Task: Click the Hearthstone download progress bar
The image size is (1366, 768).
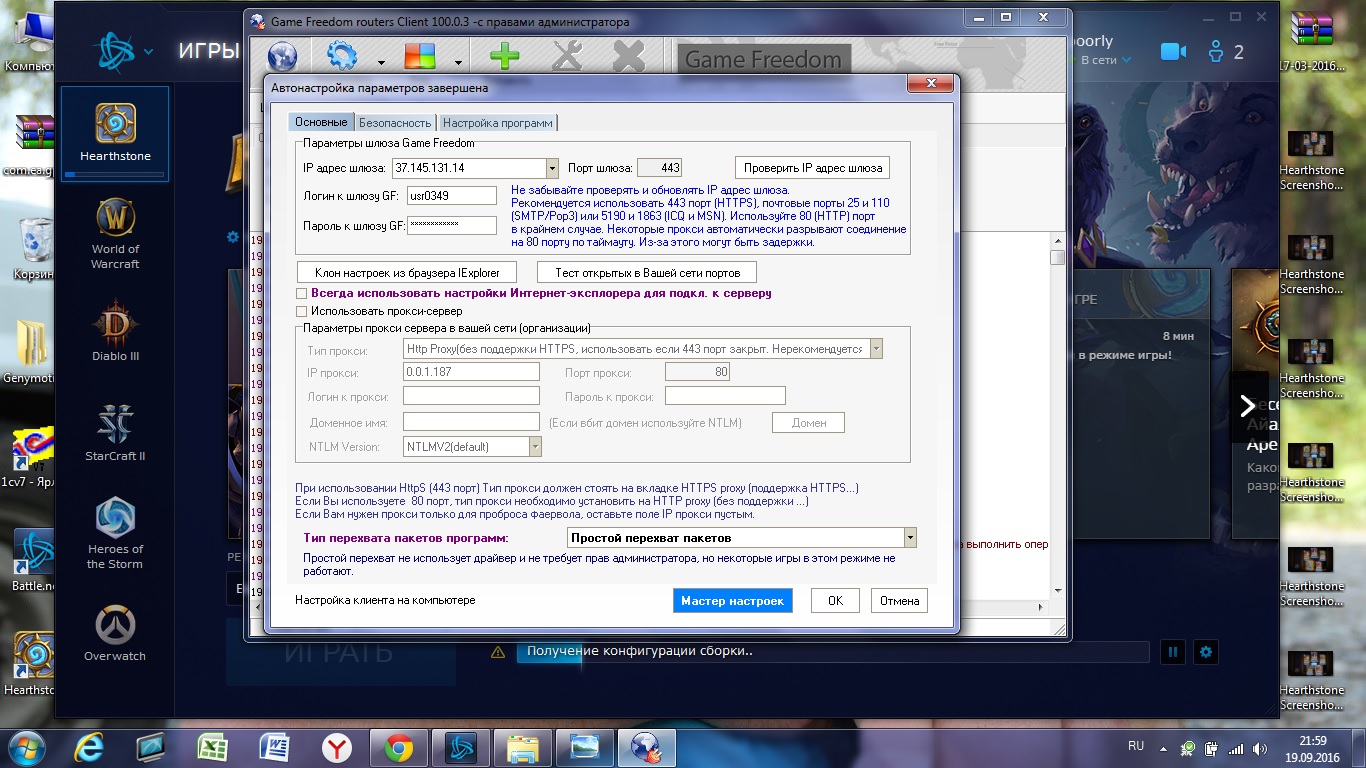Action: [115, 174]
